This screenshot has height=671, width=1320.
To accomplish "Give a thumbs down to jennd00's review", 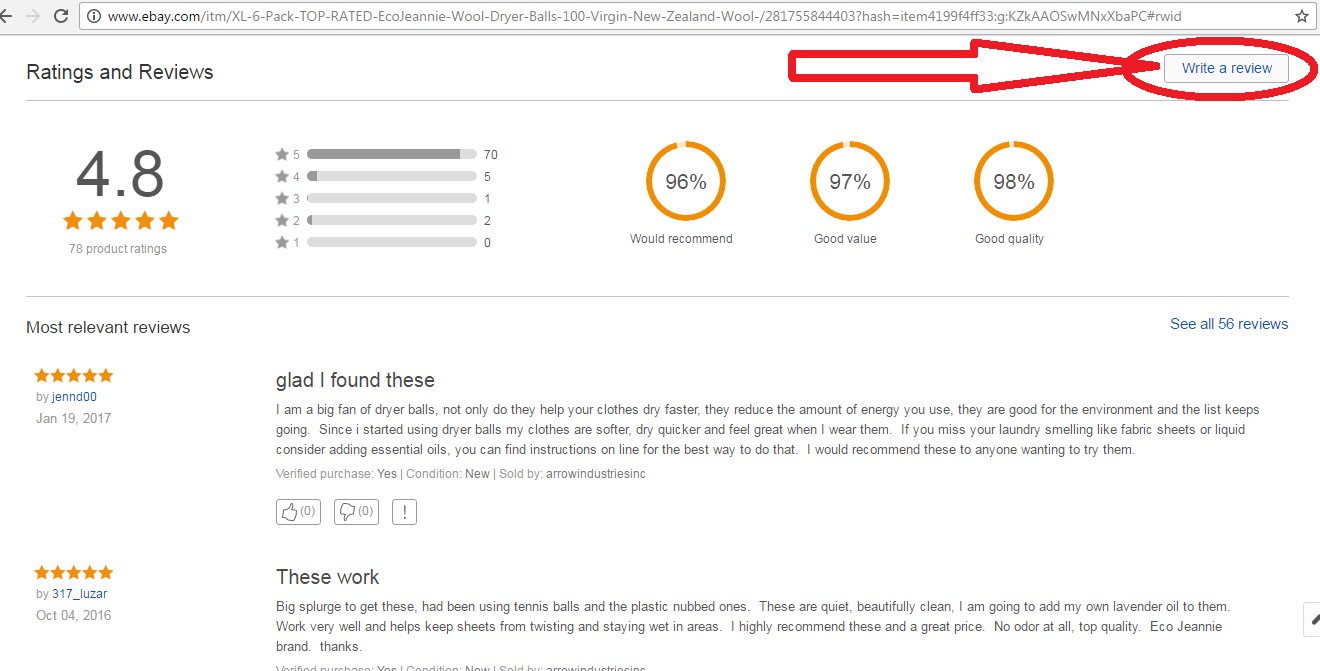I will coord(356,511).
